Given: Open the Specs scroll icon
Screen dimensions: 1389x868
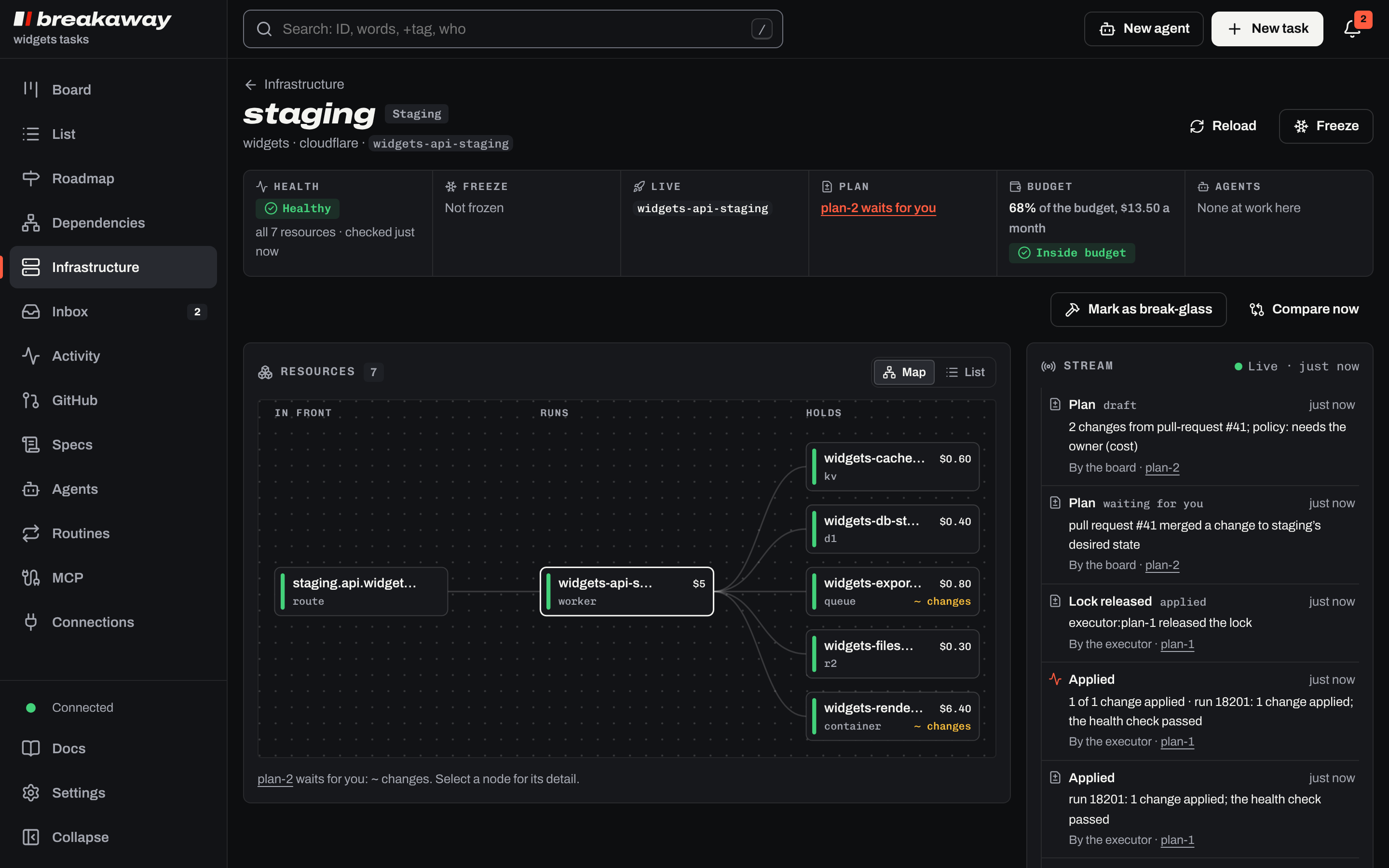Looking at the screenshot, I should point(30,445).
